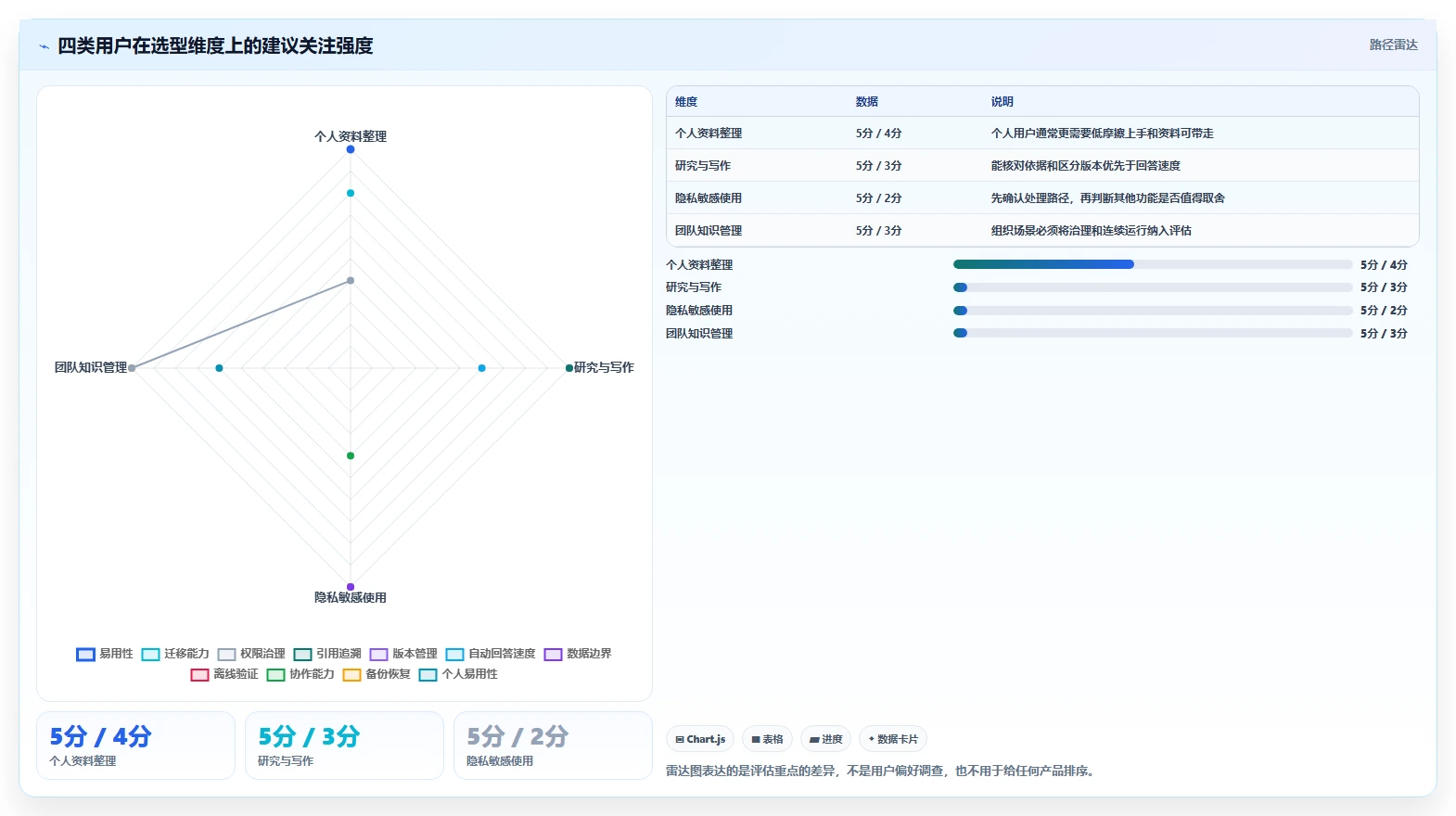Click the radar point at 团队知识管理 vertex
This screenshot has height=816, width=1456.
coord(132,368)
